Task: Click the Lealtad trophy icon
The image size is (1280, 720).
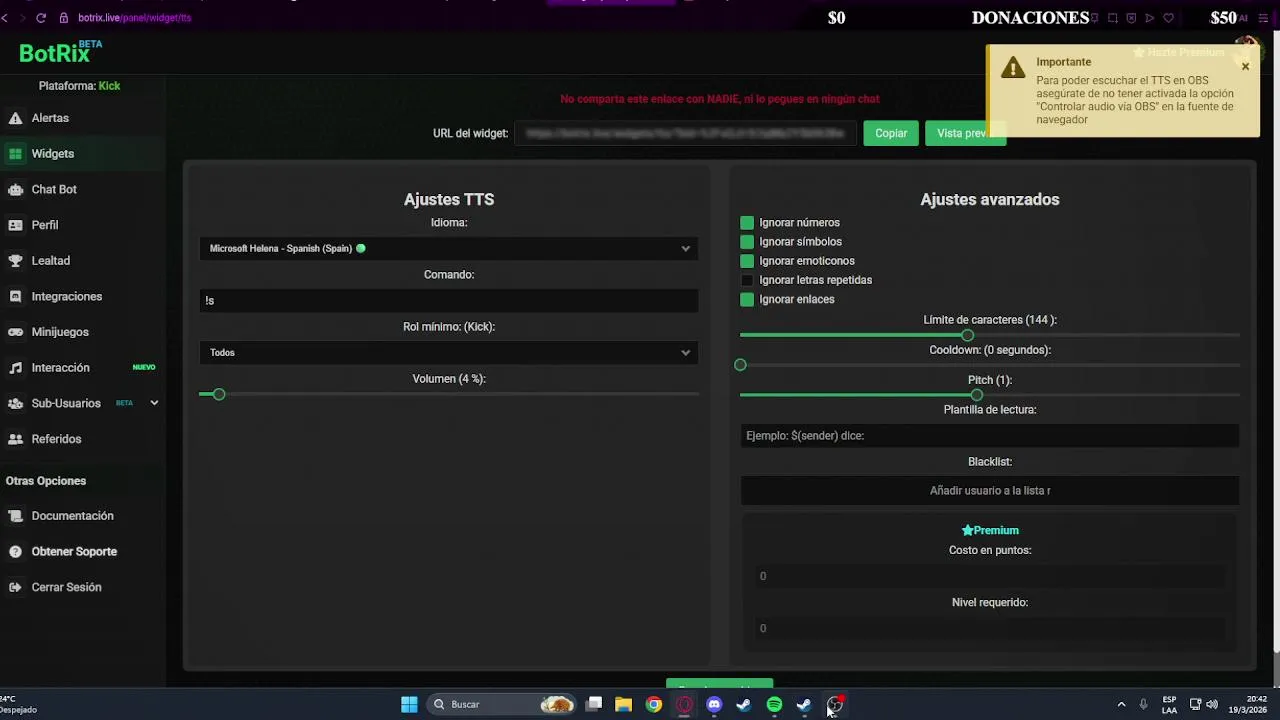Action: point(15,261)
